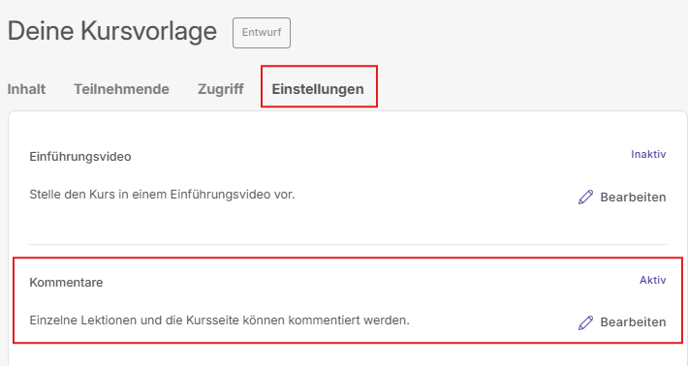Click the Aktiv status label
Screen dimensions: 688x366
[x=652, y=280]
